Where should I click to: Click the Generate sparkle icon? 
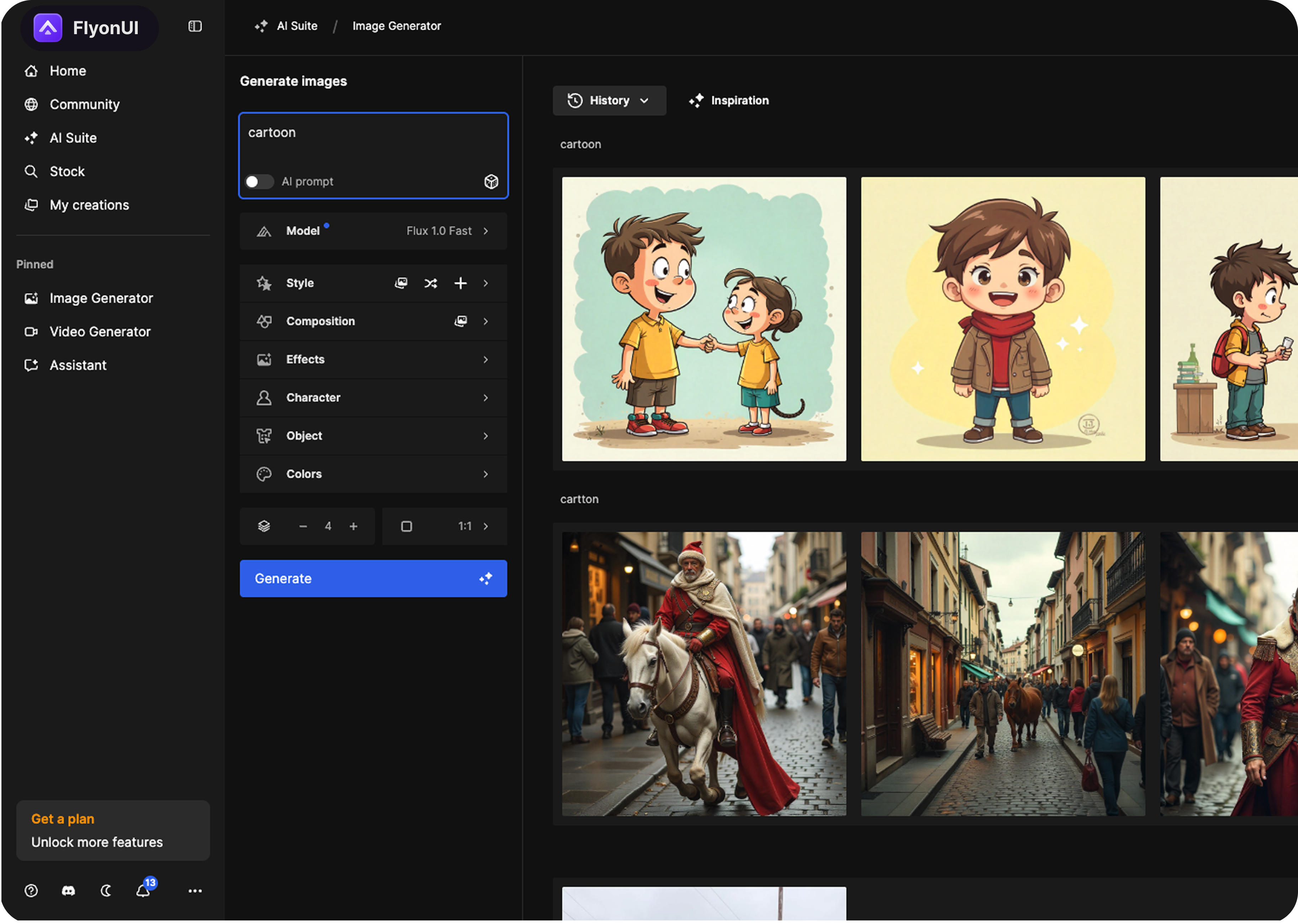(x=485, y=579)
